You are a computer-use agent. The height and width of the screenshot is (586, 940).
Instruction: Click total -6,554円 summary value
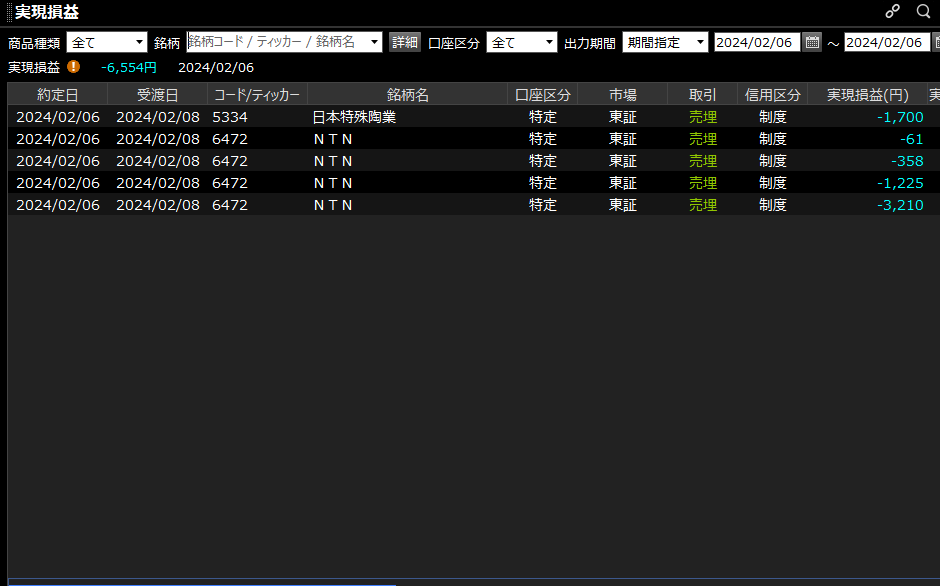[x=129, y=67]
